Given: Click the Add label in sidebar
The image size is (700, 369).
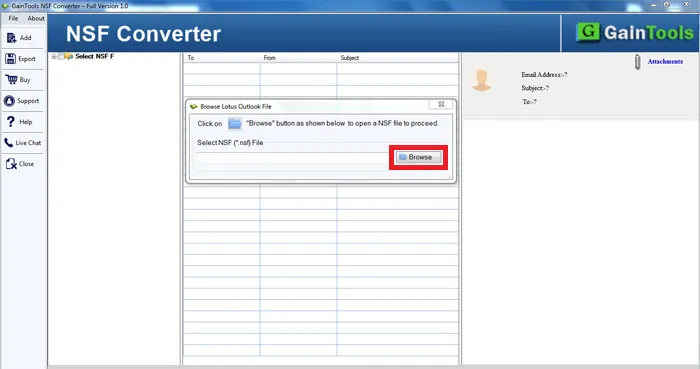Looking at the screenshot, I should point(25,38).
